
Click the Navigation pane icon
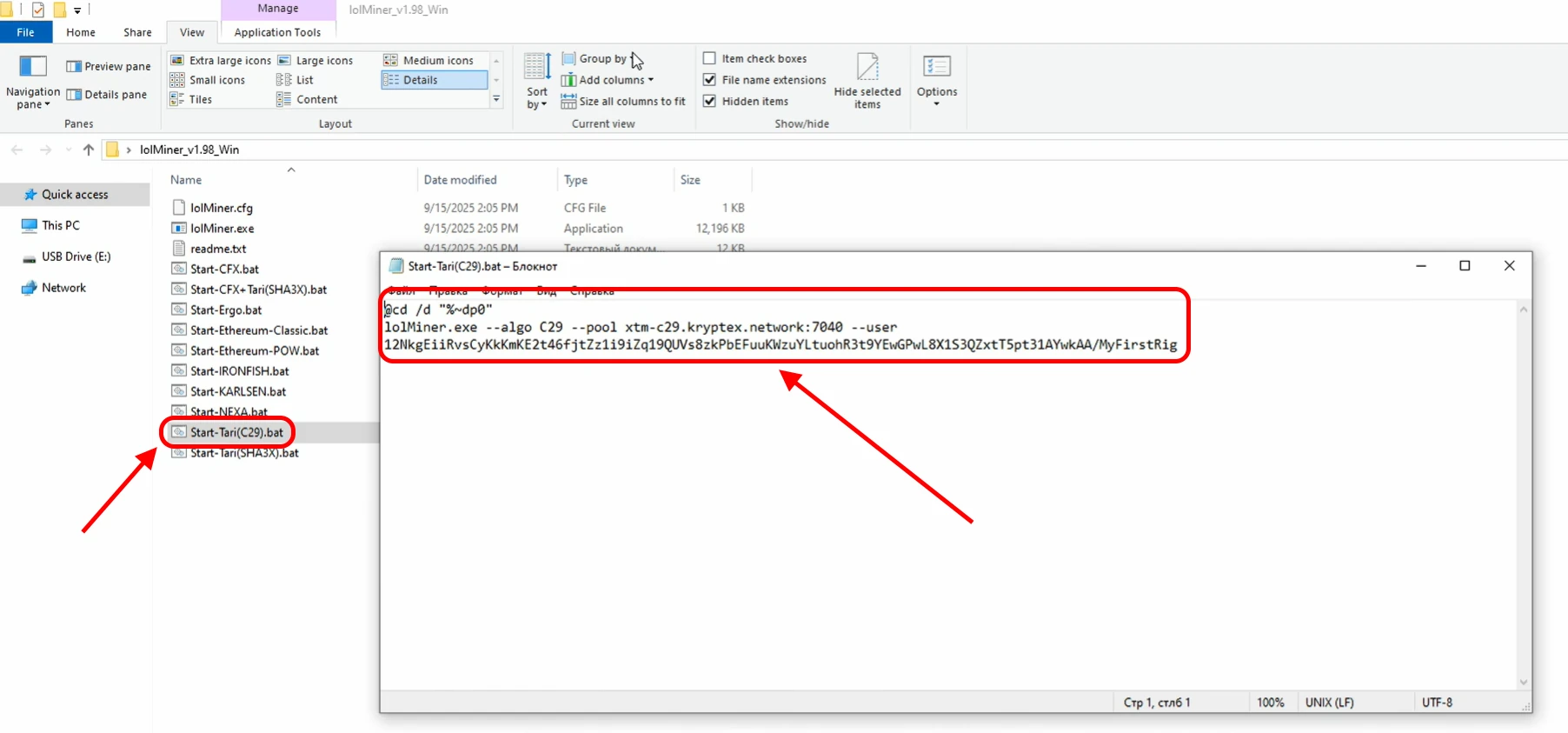(33, 68)
